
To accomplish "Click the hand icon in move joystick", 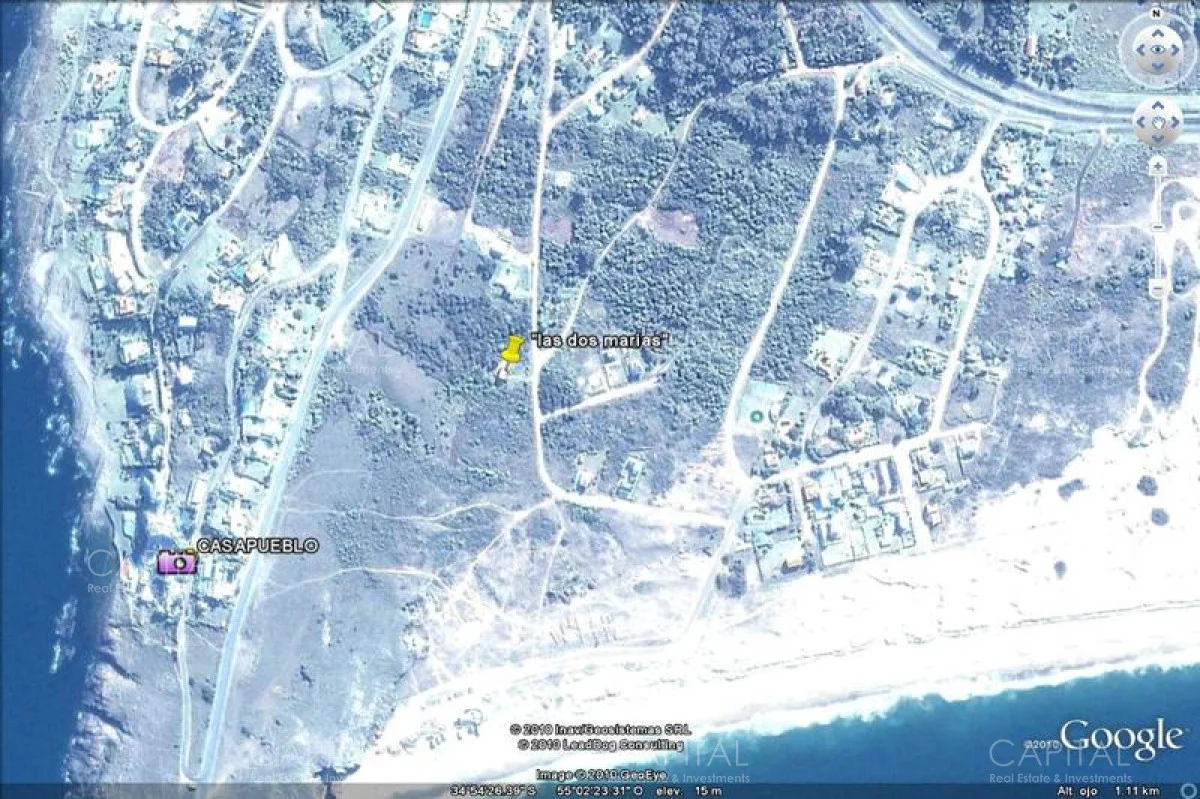I will tap(1157, 123).
